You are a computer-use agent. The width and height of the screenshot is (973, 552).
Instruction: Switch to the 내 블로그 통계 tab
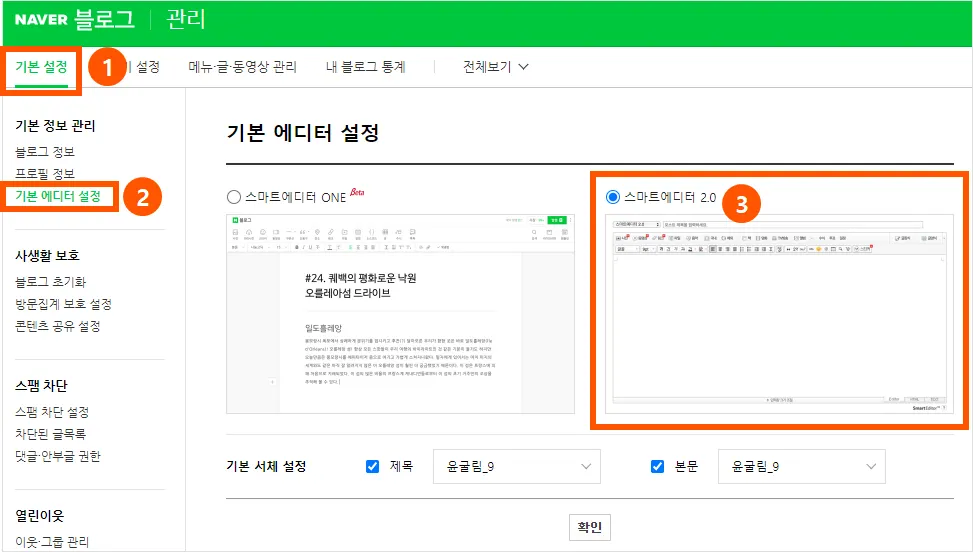[365, 67]
